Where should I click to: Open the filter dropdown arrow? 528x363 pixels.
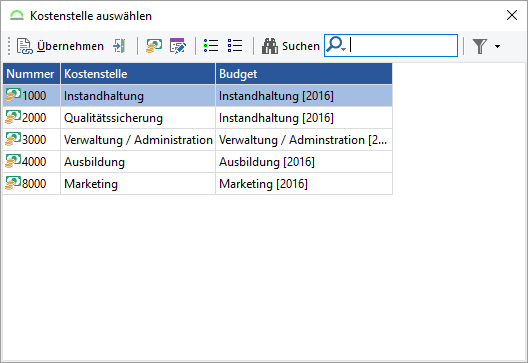497,46
